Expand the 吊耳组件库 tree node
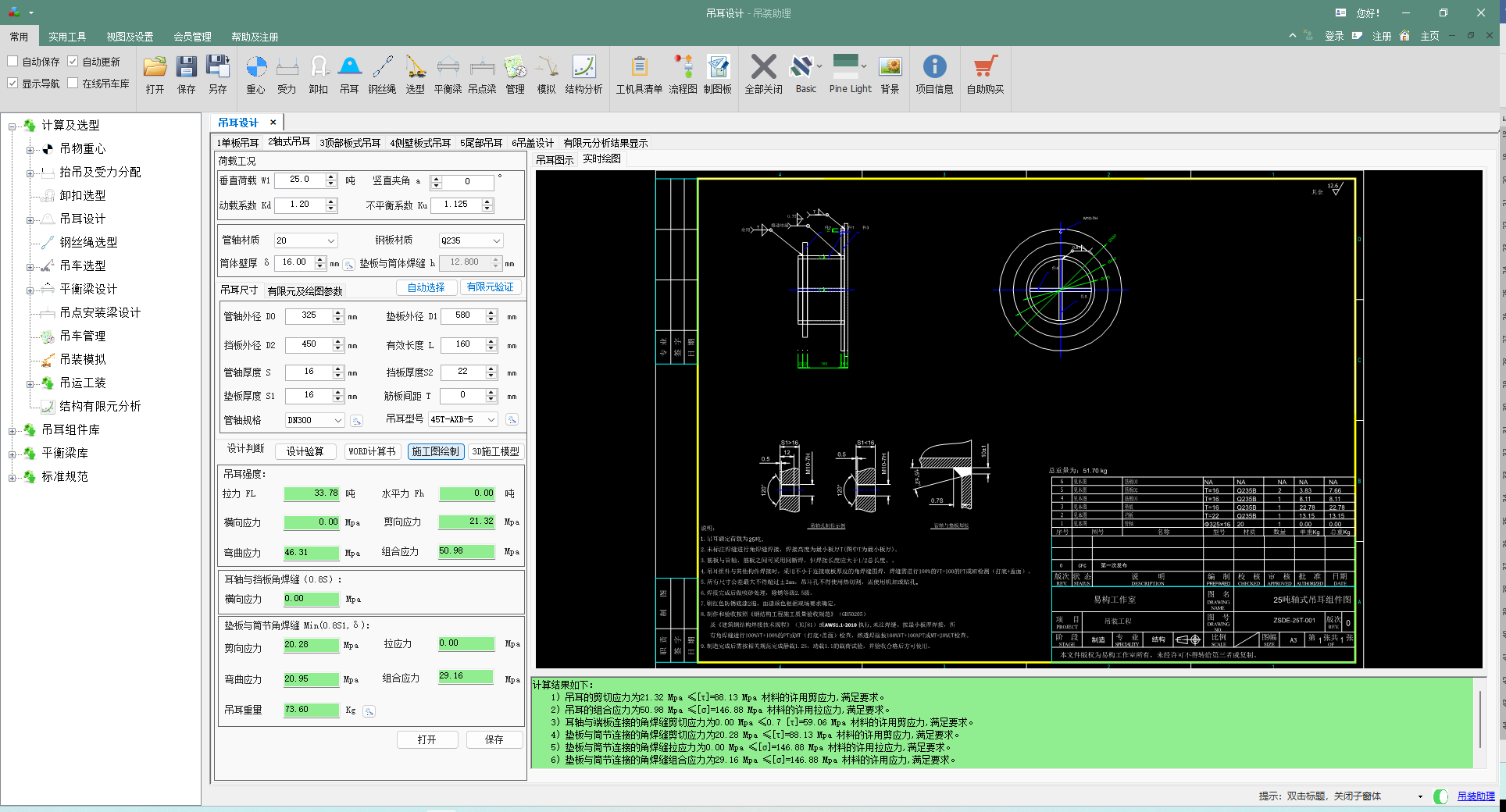1506x812 pixels. 12,430
